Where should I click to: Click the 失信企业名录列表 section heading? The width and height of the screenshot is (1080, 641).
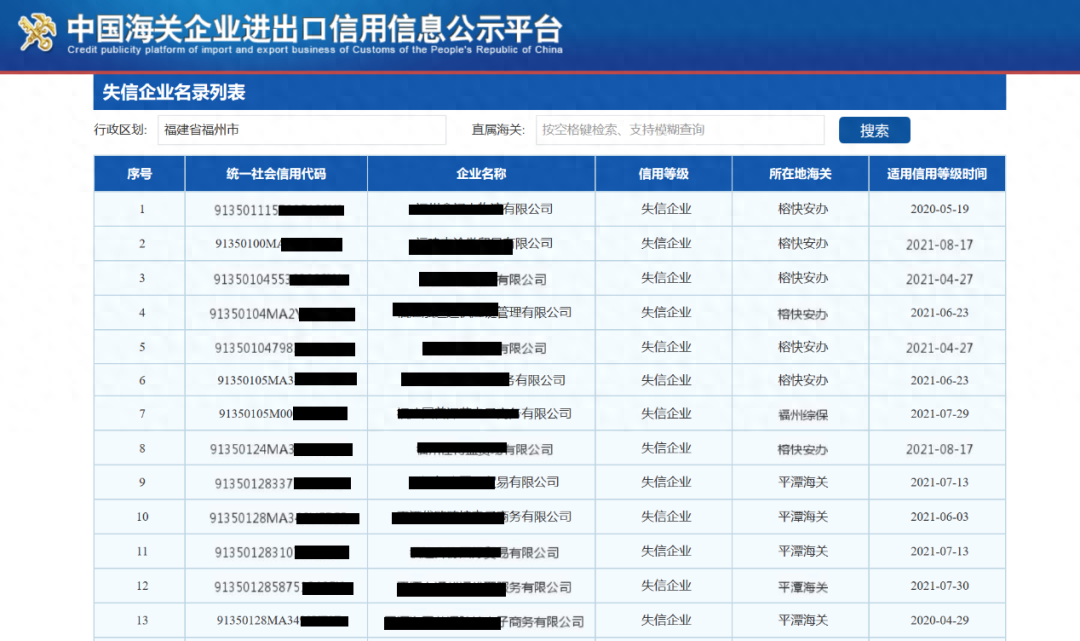(174, 92)
